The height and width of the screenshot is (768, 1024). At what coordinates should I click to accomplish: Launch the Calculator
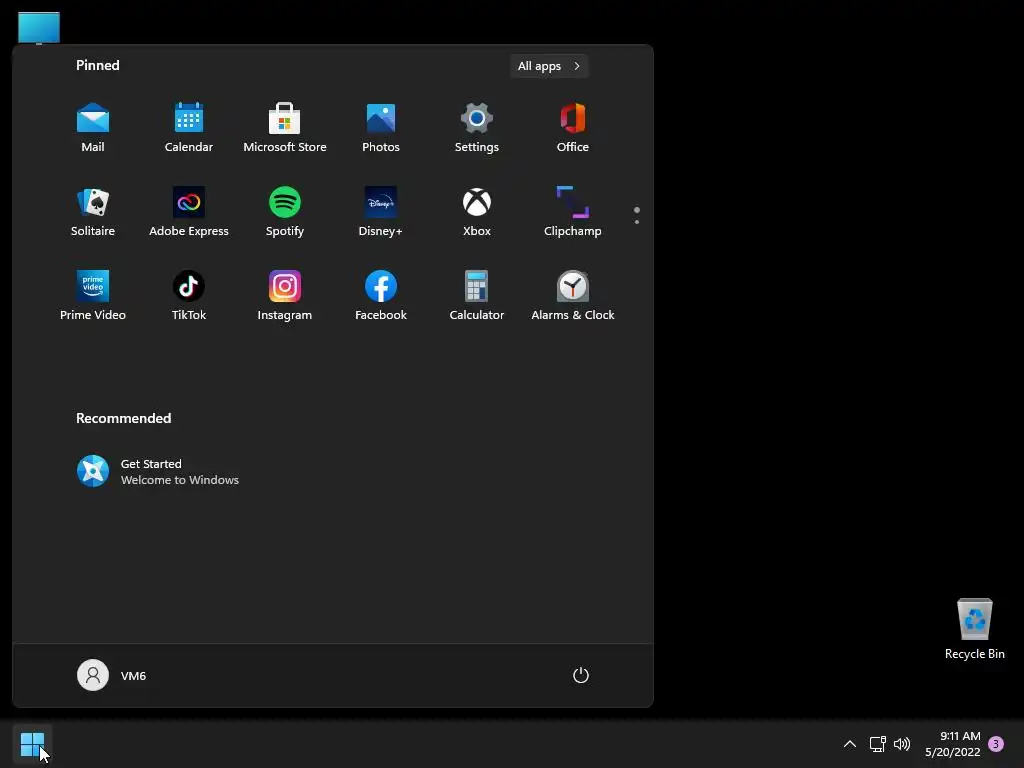(477, 296)
